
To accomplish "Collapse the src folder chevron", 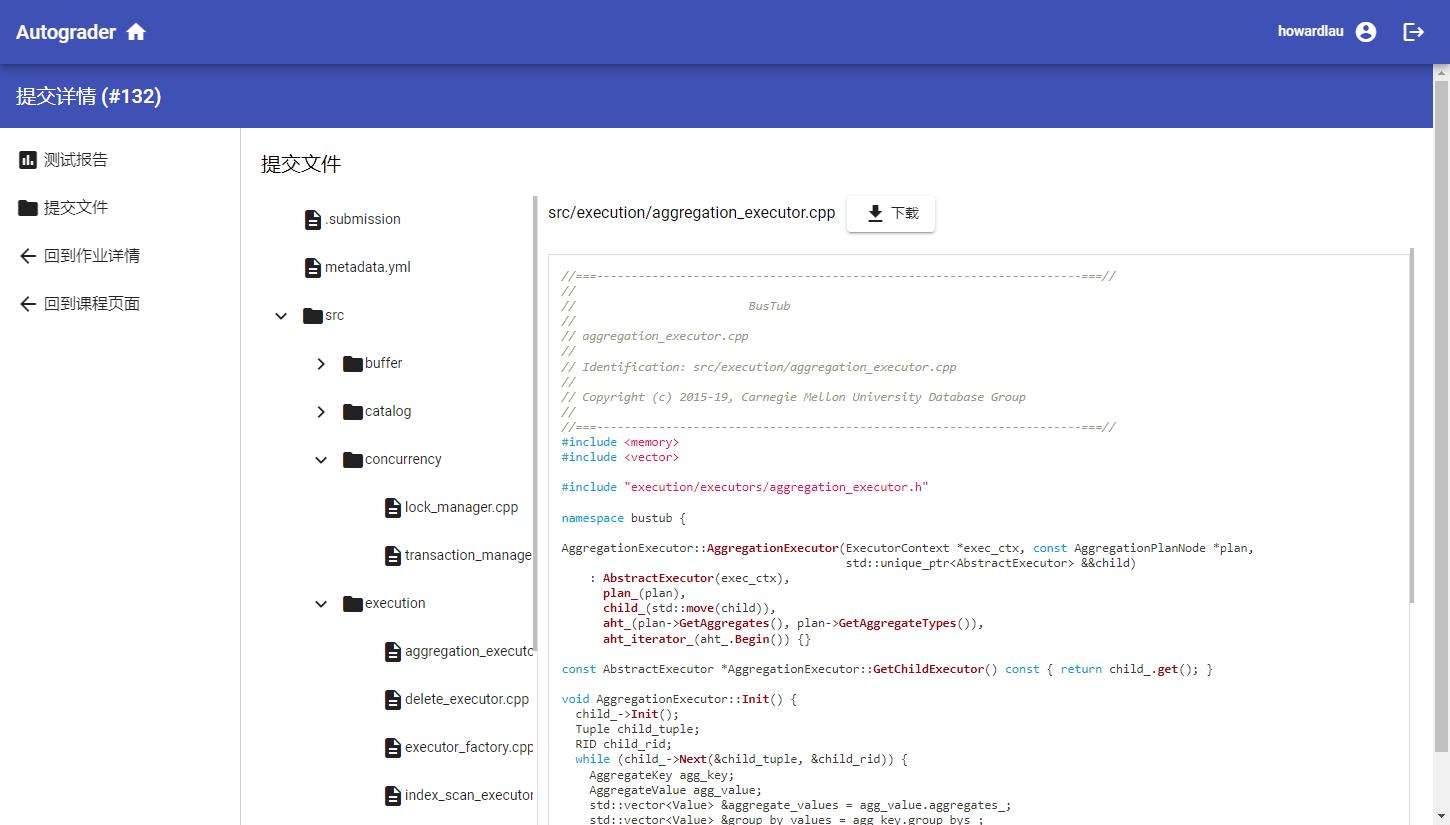I will click(281, 316).
